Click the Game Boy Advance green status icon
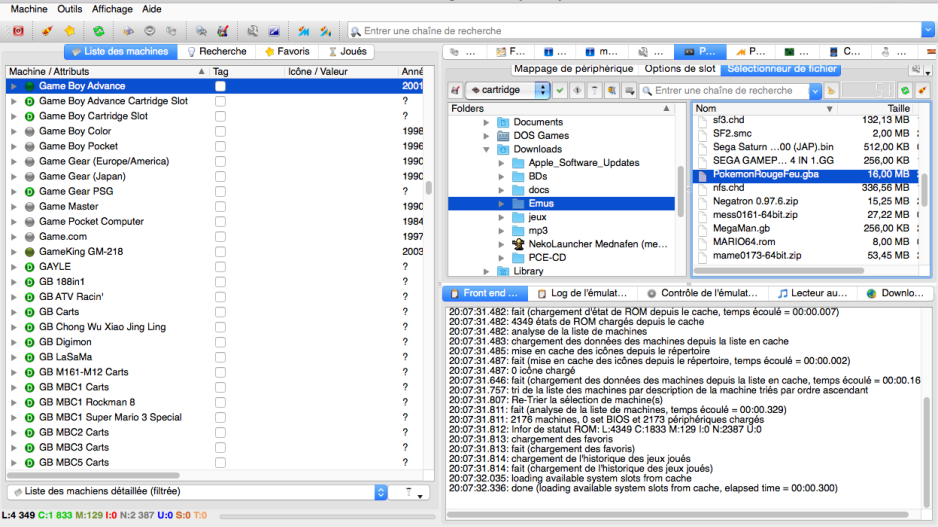Screen dimensions: 938x527 pos(29,86)
